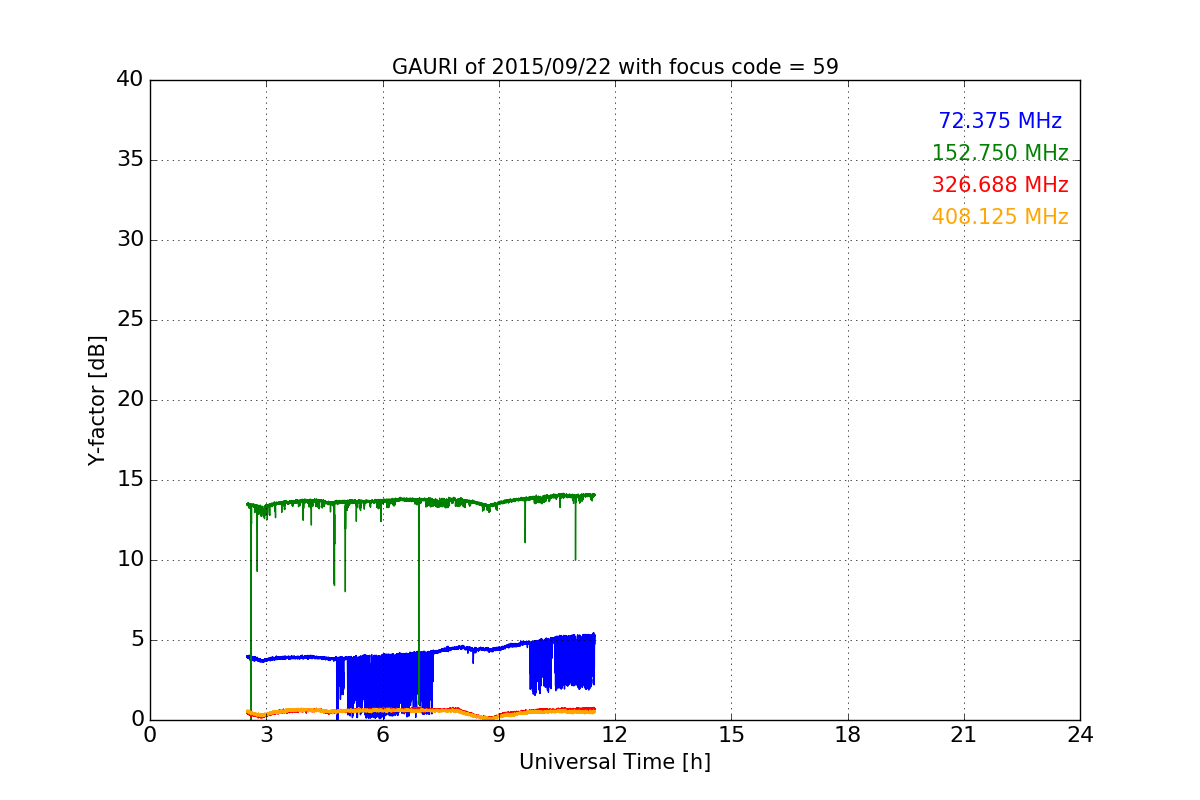The height and width of the screenshot is (800, 1200).
Task: Click the x-axis tick label 3
Action: tap(266, 735)
